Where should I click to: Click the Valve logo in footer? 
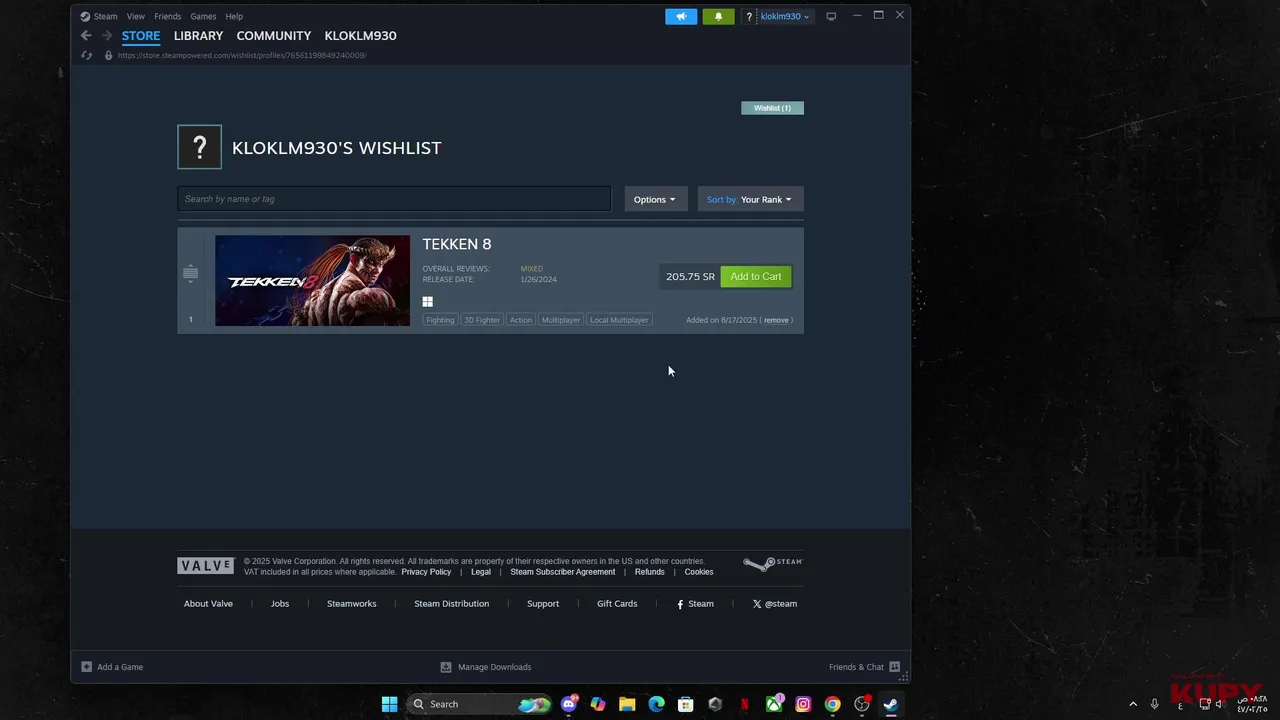(205, 566)
